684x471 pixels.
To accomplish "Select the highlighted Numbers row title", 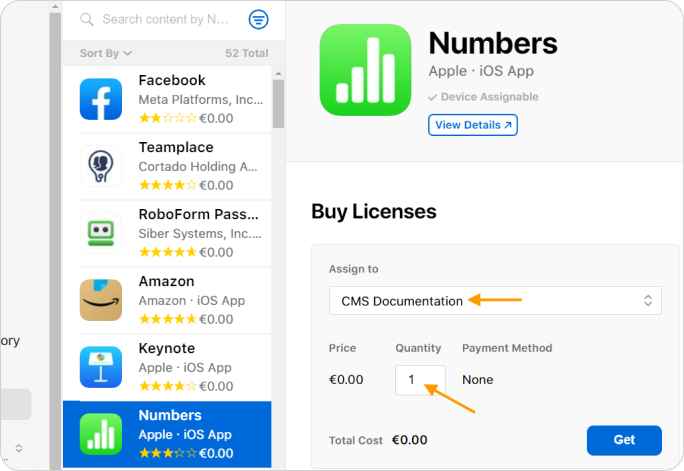I will (170, 416).
